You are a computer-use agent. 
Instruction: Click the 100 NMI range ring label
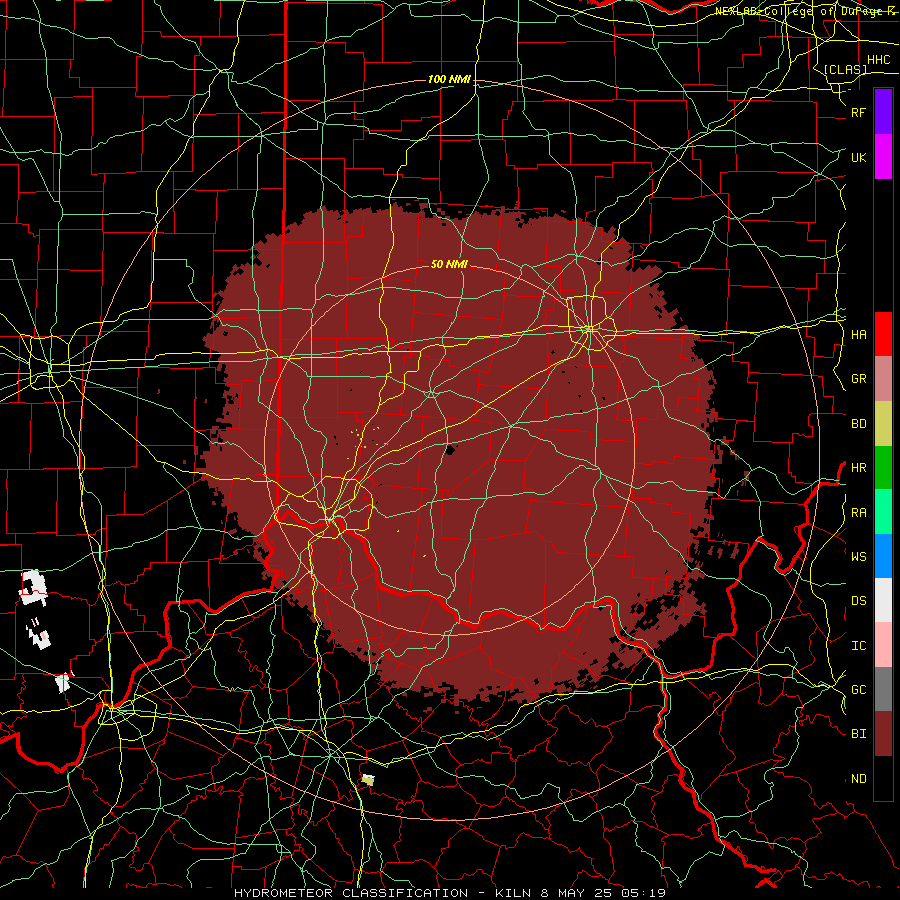pyautogui.click(x=449, y=79)
